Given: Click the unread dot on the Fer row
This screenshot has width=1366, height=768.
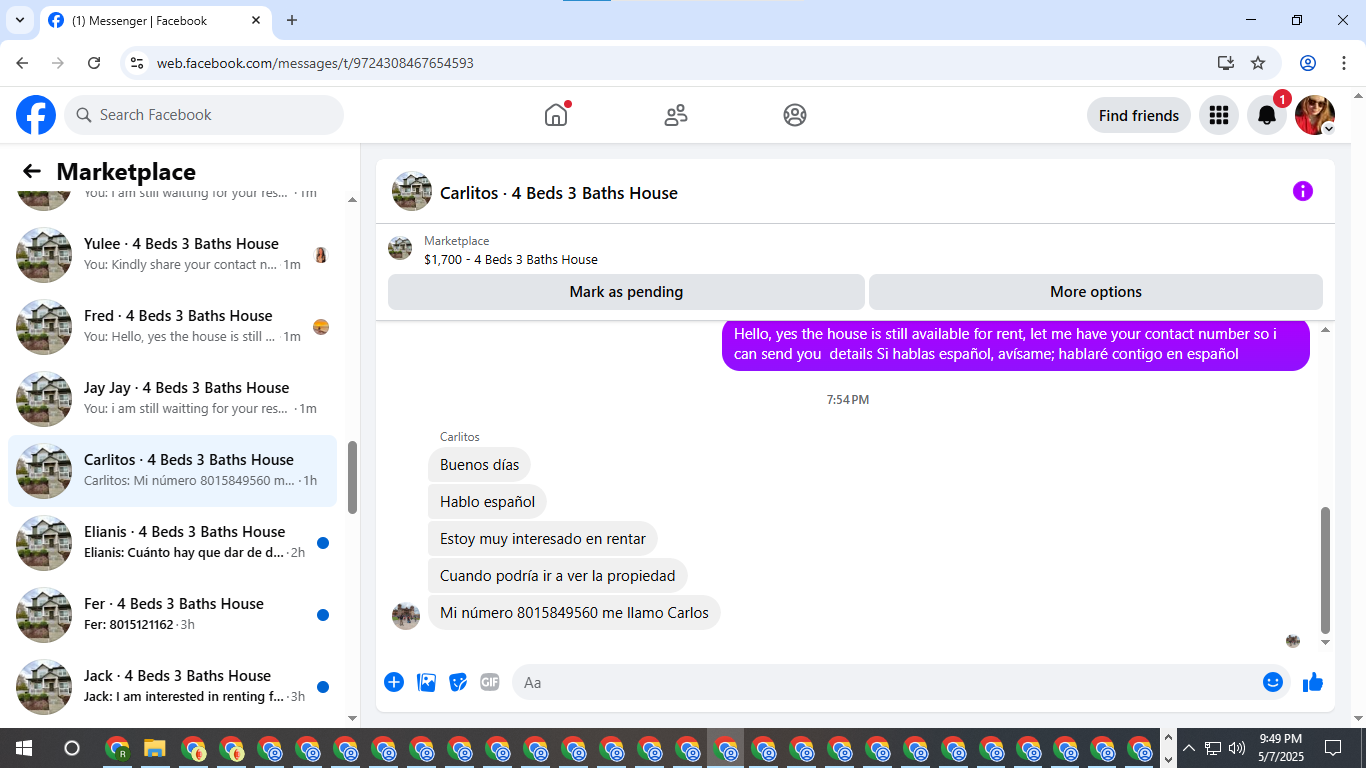Looking at the screenshot, I should point(323,615).
